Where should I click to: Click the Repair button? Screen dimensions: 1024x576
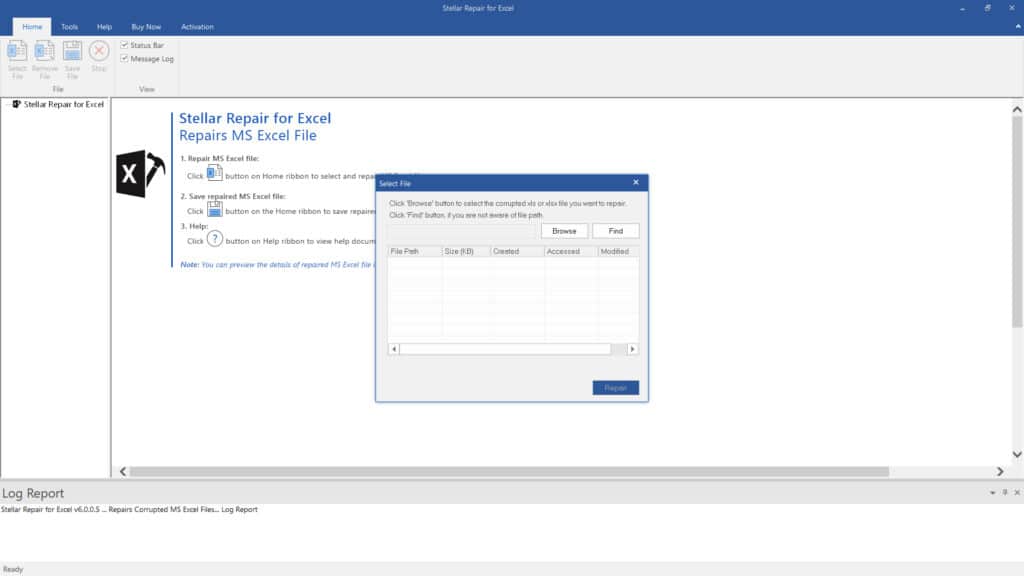tap(616, 388)
